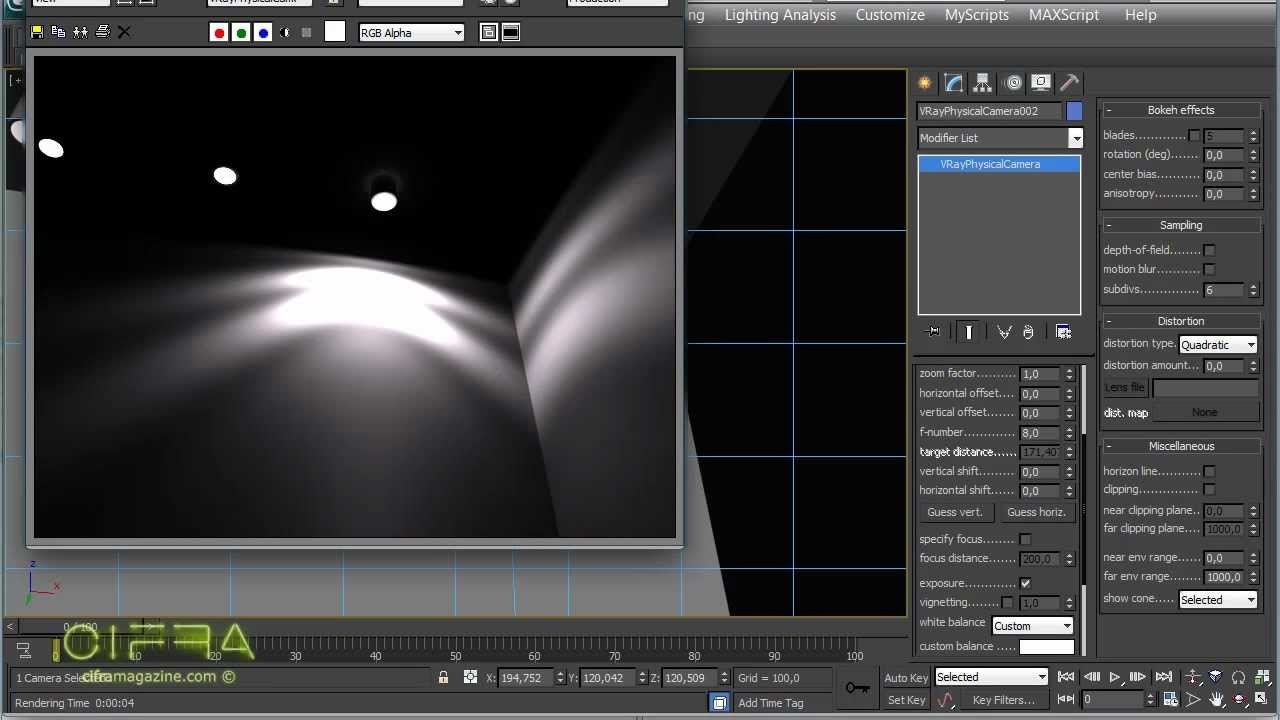Open the Help menu
The width and height of the screenshot is (1280, 720).
(1140, 15)
